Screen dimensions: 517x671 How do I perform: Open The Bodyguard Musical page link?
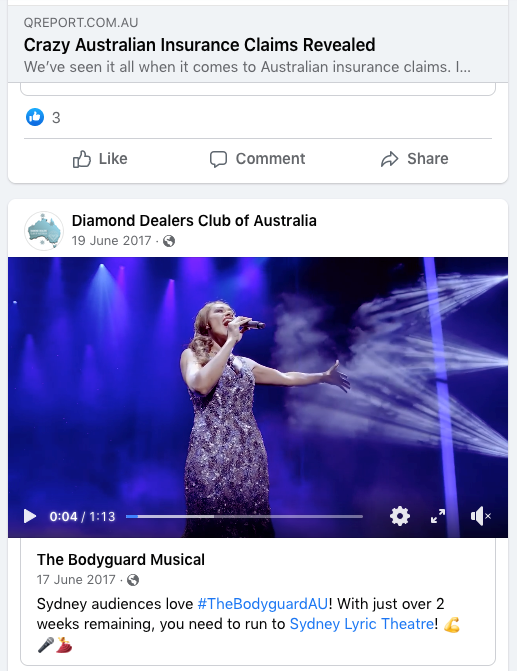[121, 560]
